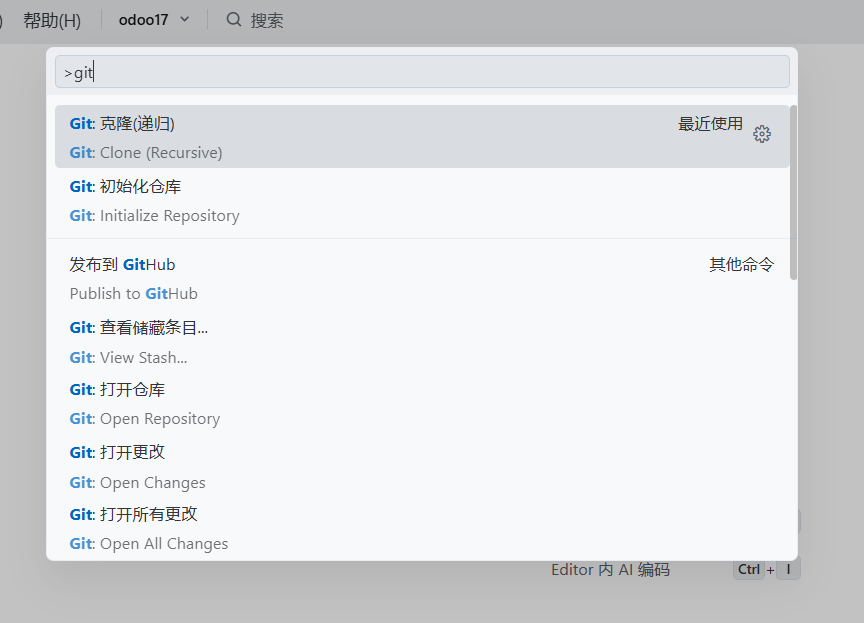Click the Editor 内 AI 编码 hint
This screenshot has width=864, height=623.
(610, 570)
